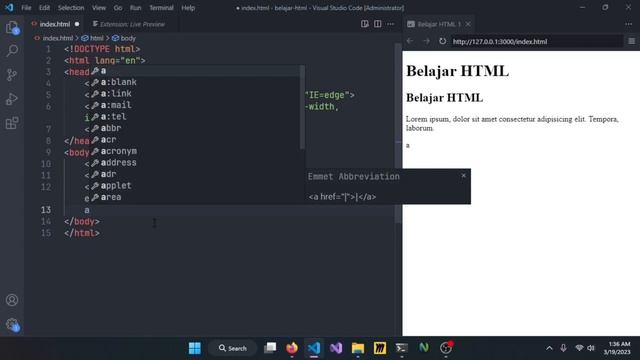Go back in Live Preview browser
The height and width of the screenshot is (360, 640).
410,41
